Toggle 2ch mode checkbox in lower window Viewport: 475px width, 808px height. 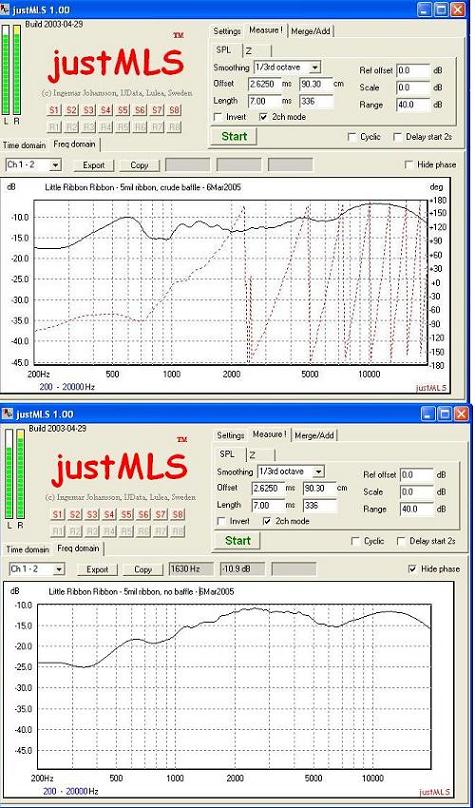pyautogui.click(x=267, y=521)
